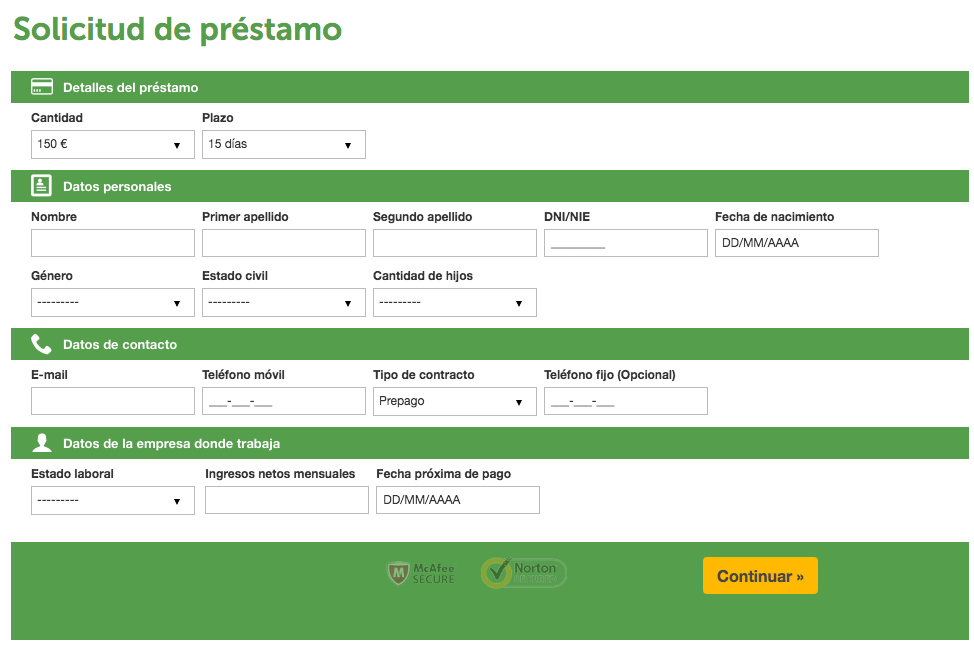The height and width of the screenshot is (647, 974).
Task: Click the Detalles del préstamo section title
Action: click(130, 88)
